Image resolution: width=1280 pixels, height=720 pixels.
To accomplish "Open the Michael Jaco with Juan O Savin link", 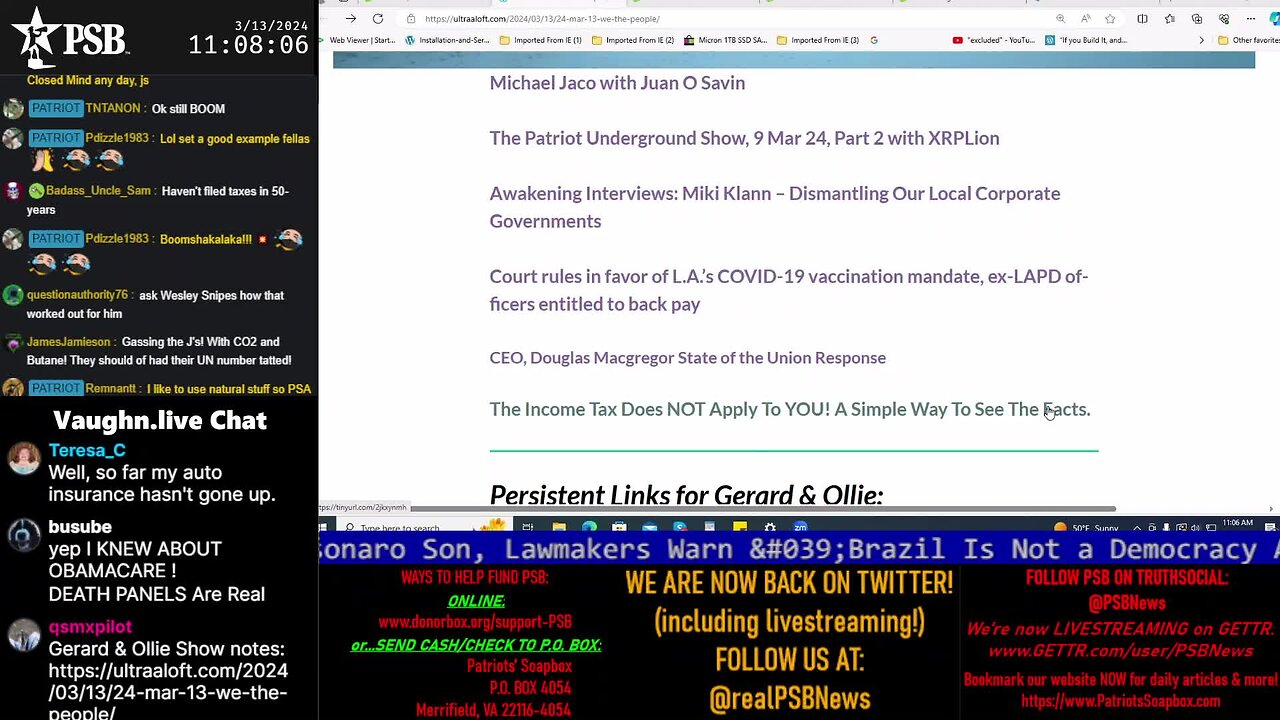I will point(617,83).
